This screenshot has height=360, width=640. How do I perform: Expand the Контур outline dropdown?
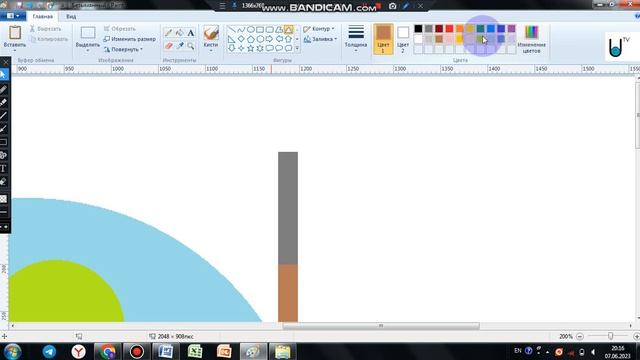(x=333, y=29)
